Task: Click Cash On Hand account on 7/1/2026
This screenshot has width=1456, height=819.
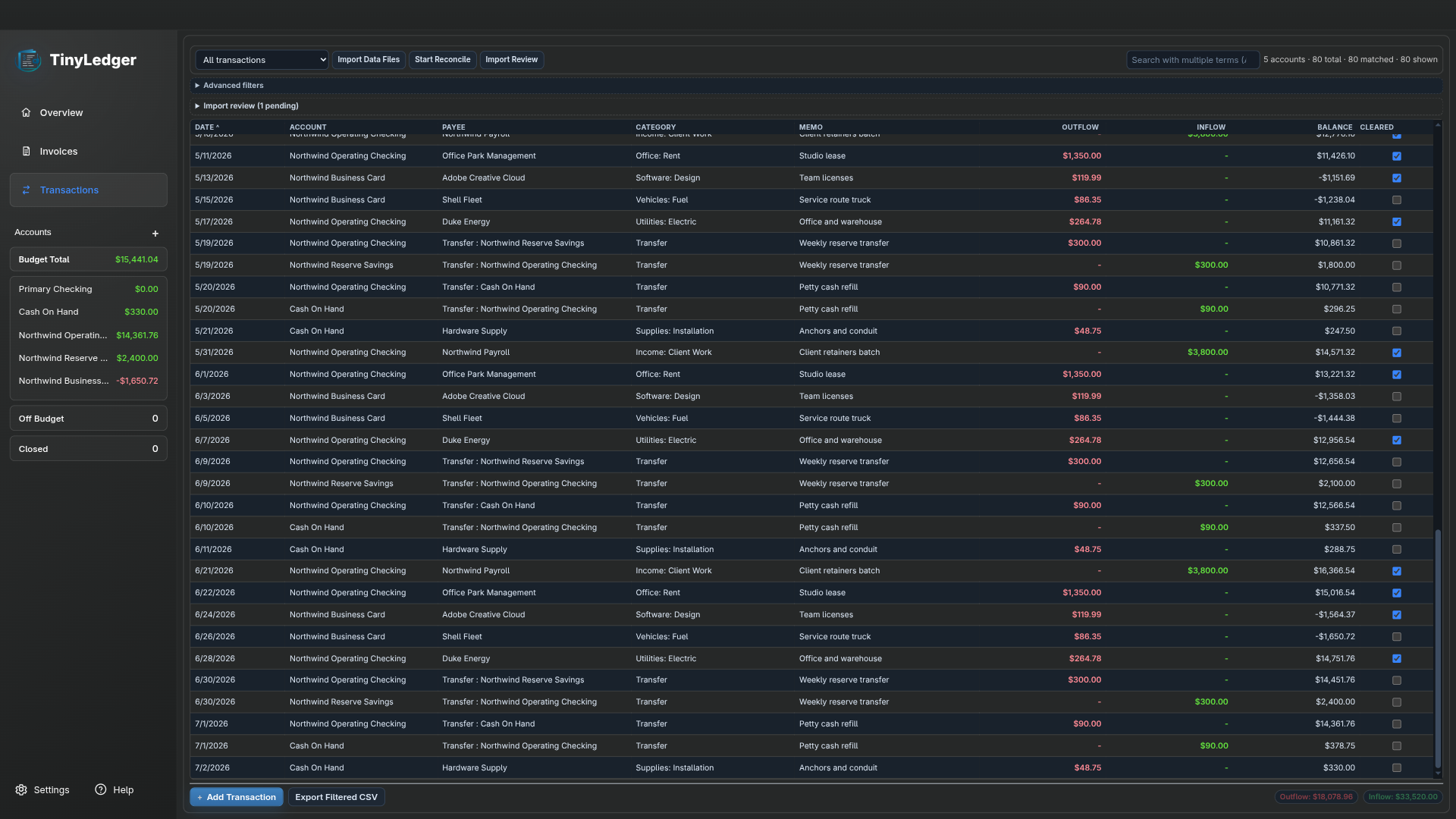Action: point(316,746)
